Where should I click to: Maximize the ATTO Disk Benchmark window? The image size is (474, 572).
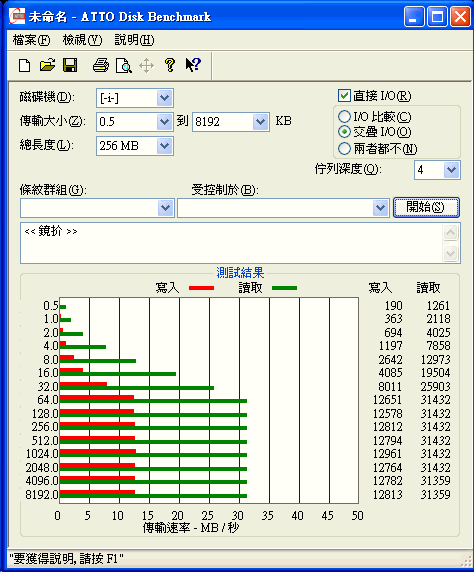pos(437,16)
